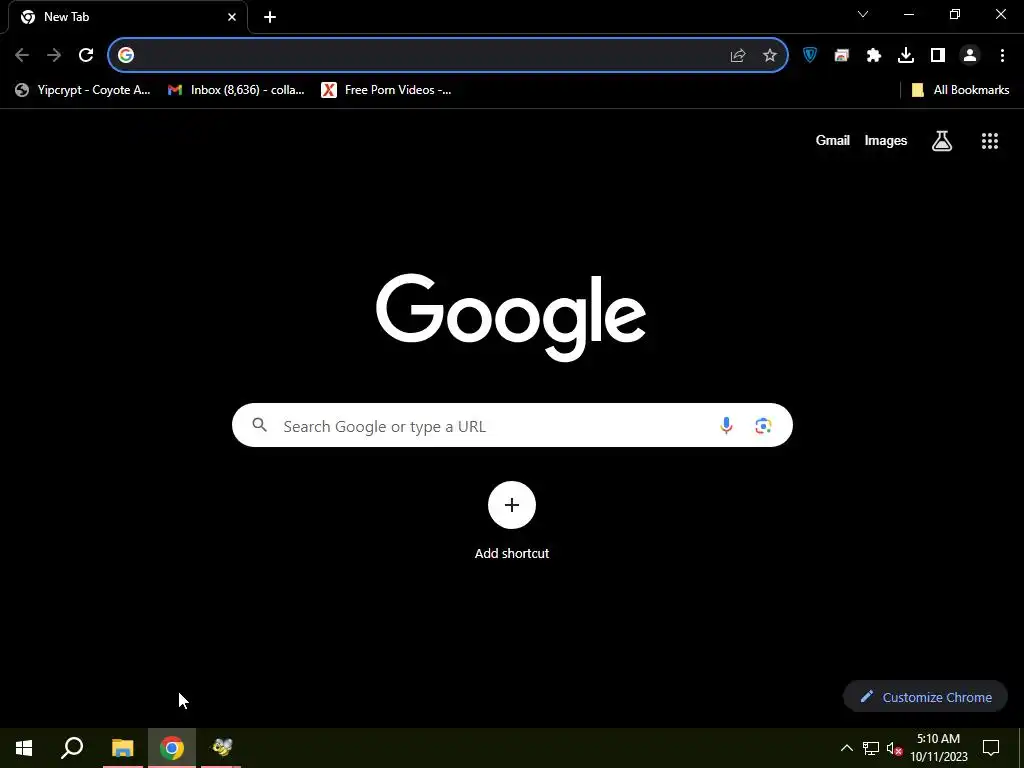
Task: Click the magnifier icon in the search box
Action: [x=259, y=425]
